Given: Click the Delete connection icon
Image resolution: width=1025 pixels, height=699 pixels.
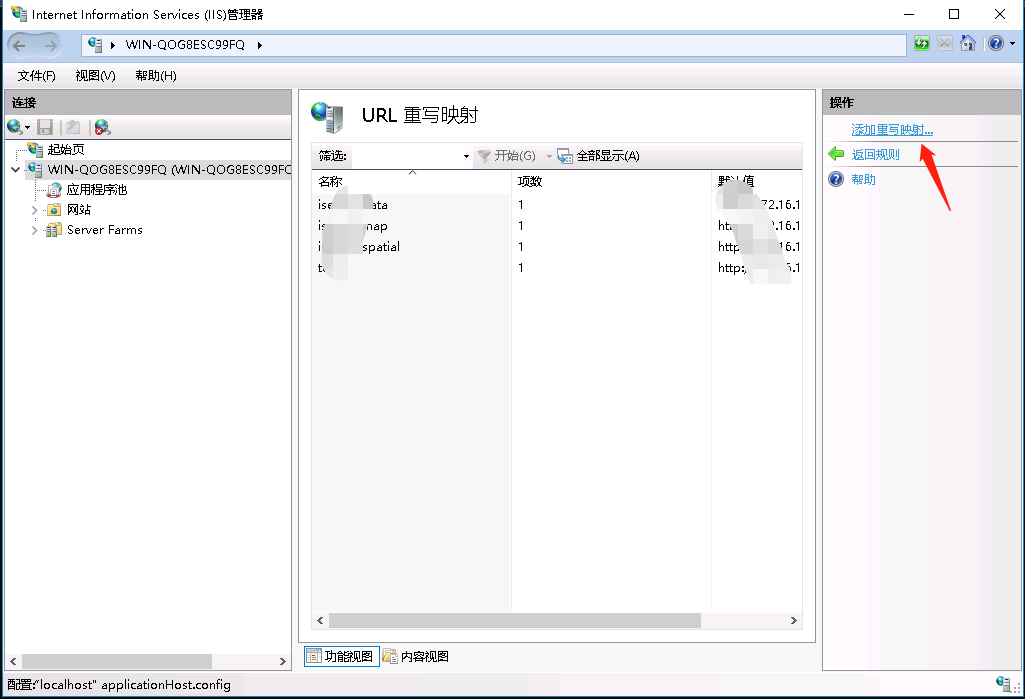Looking at the screenshot, I should pos(103,127).
